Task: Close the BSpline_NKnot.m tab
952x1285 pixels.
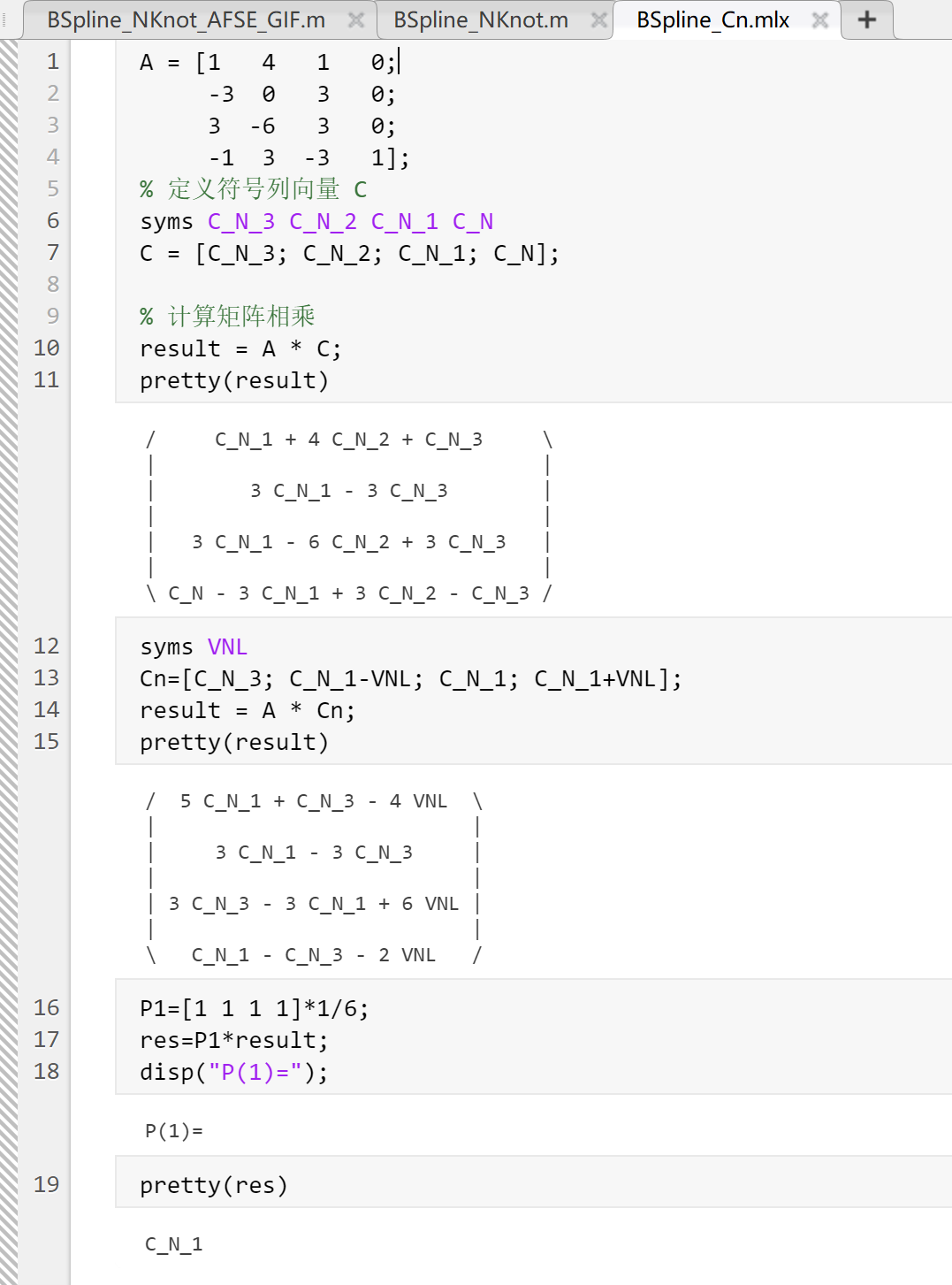Action: click(x=599, y=19)
